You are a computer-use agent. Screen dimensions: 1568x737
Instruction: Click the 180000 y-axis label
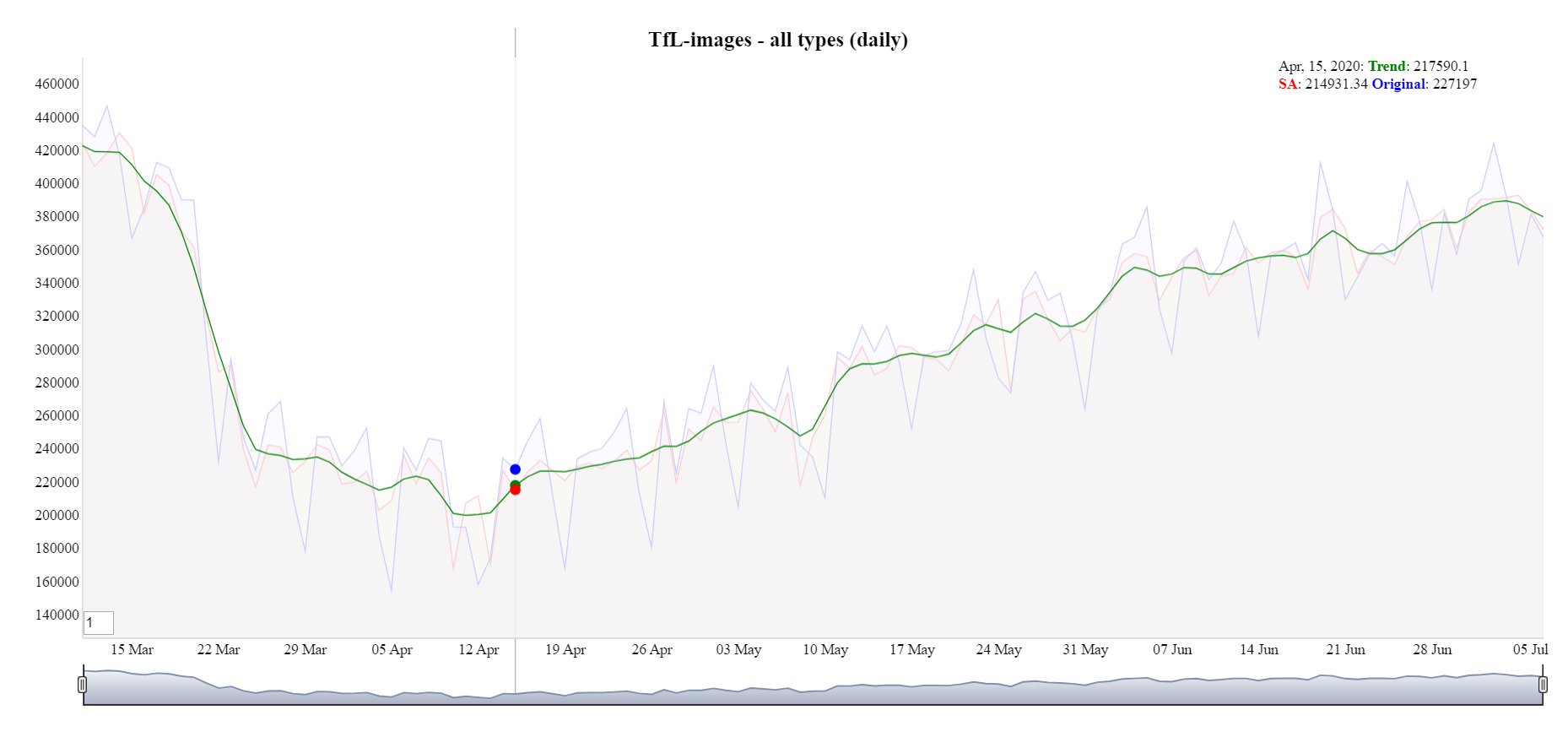coord(57,548)
